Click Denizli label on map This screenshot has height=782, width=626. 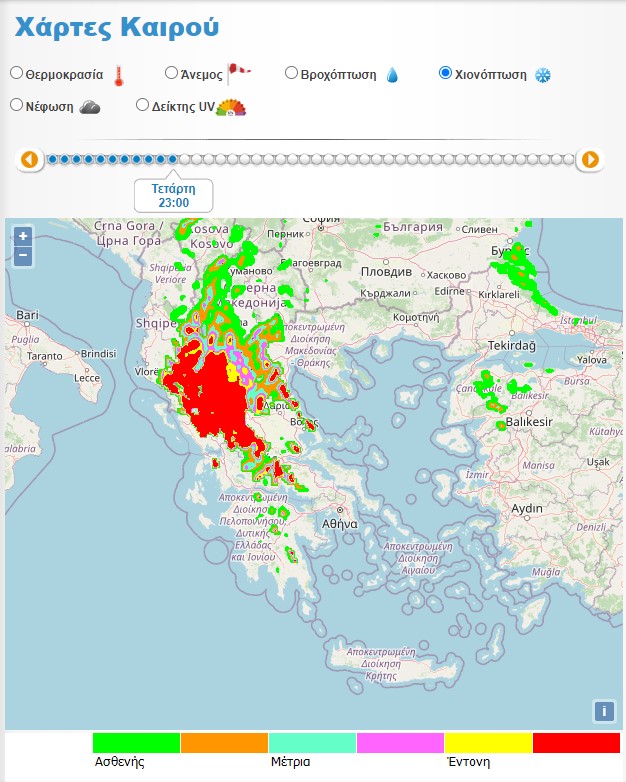(x=591, y=527)
